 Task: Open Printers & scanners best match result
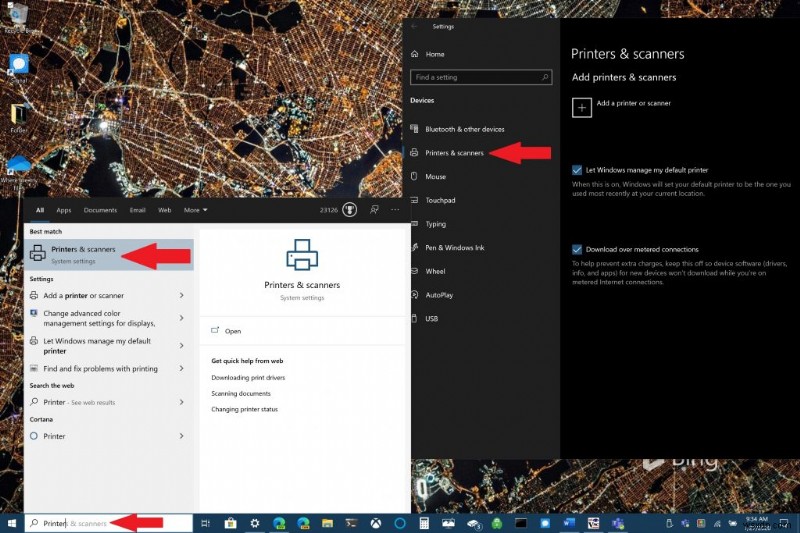[109, 254]
